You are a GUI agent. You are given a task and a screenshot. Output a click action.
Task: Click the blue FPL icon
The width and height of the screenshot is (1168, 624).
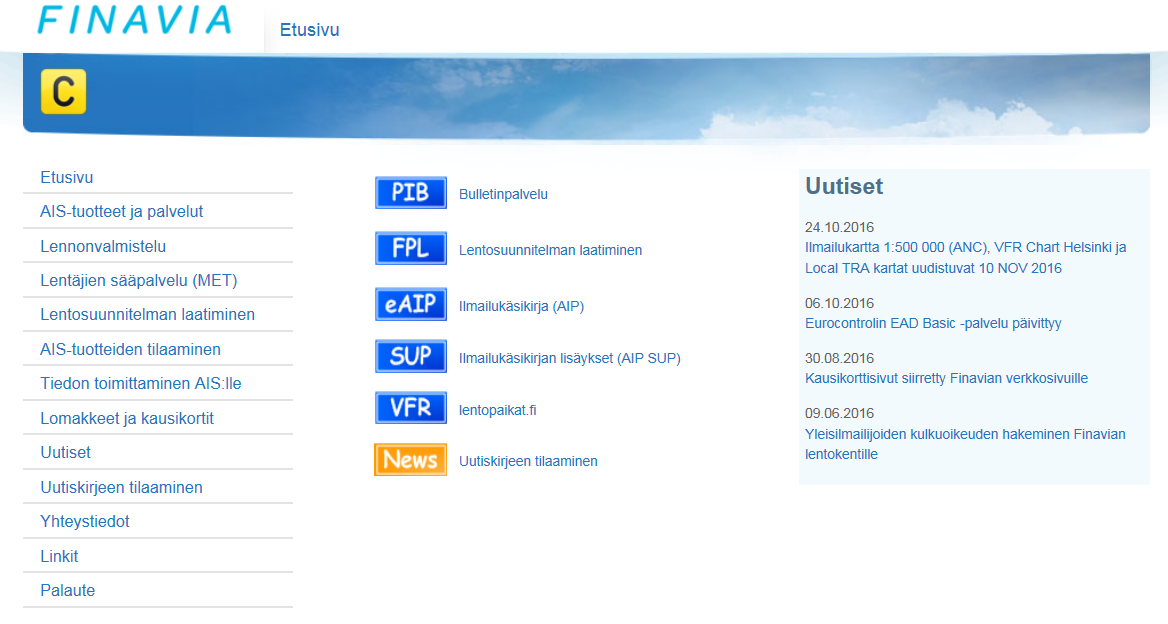coord(410,248)
